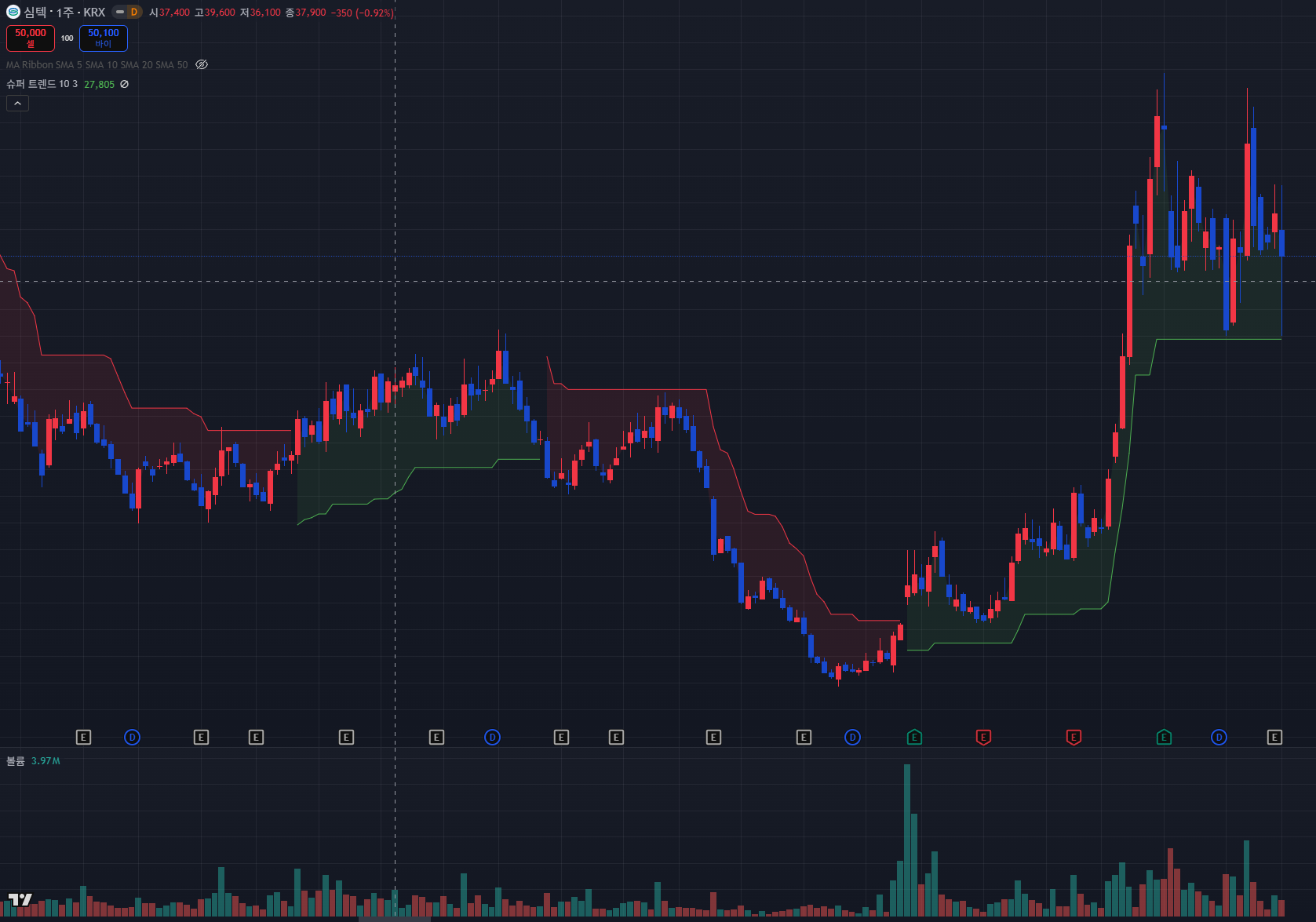Select the 슈퍼 트렌드 10 3 indicator legend
1316x922 pixels.
click(42, 84)
